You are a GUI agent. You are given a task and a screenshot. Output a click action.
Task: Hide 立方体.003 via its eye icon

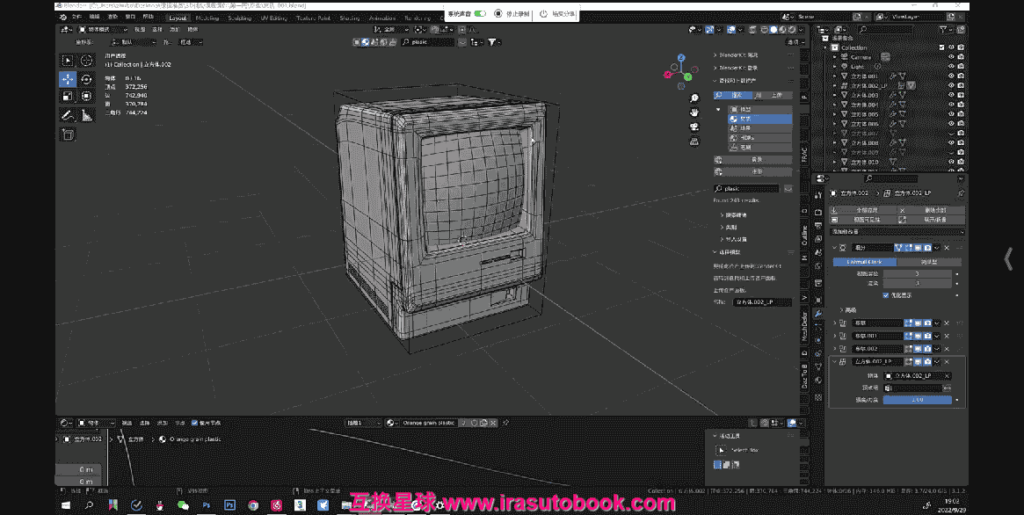click(x=951, y=95)
